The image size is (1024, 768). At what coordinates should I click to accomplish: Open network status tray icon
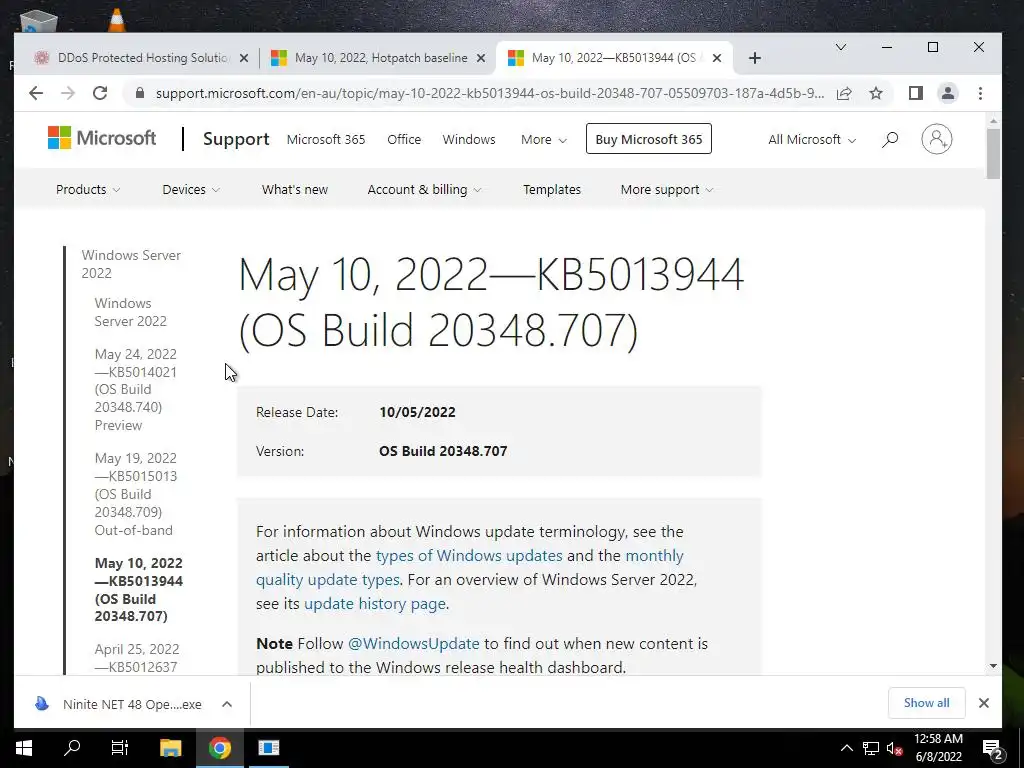click(871, 748)
